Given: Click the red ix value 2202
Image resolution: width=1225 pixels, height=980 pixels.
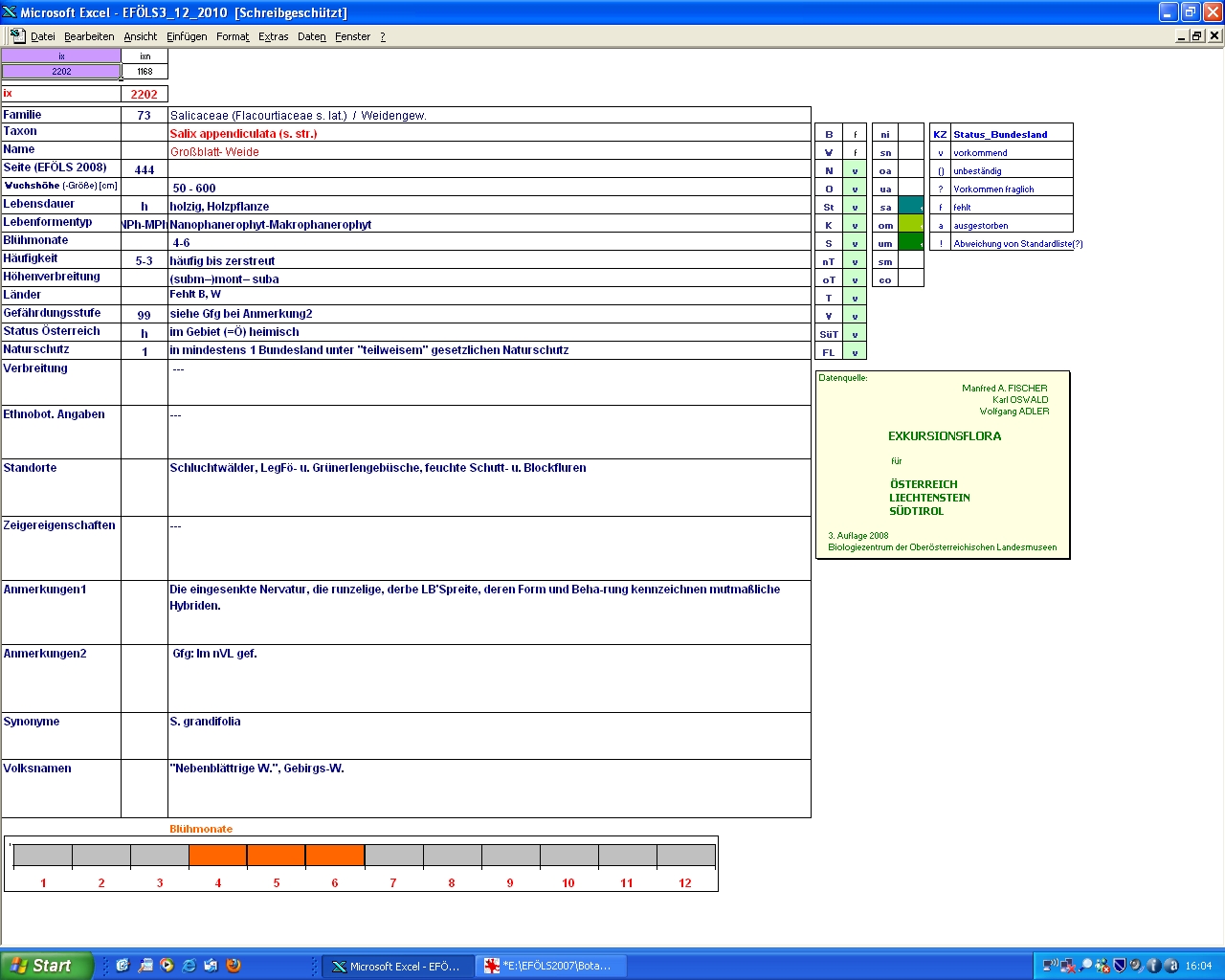Looking at the screenshot, I should tap(145, 94).
